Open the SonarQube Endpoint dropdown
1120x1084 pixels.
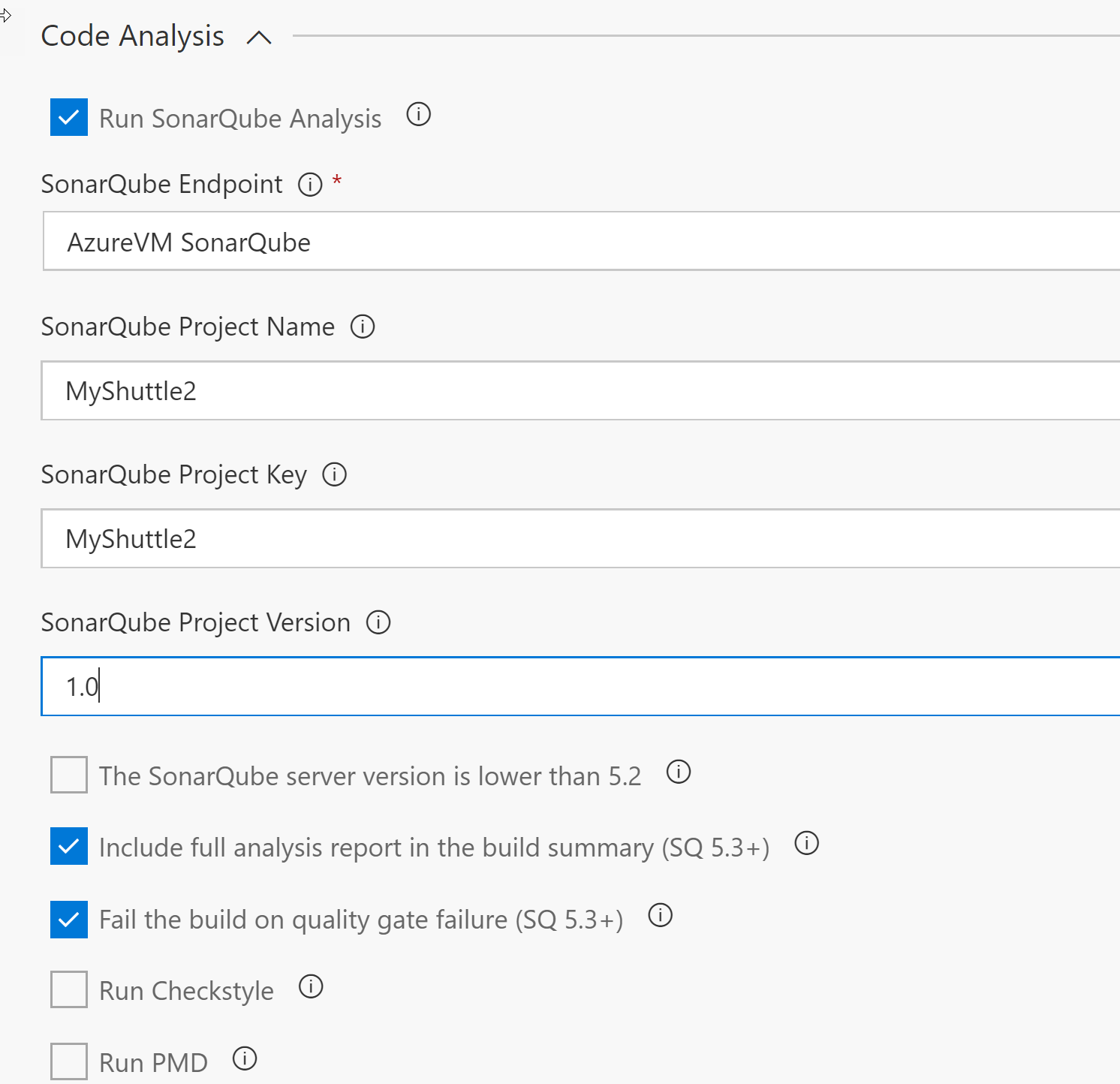coord(581,241)
